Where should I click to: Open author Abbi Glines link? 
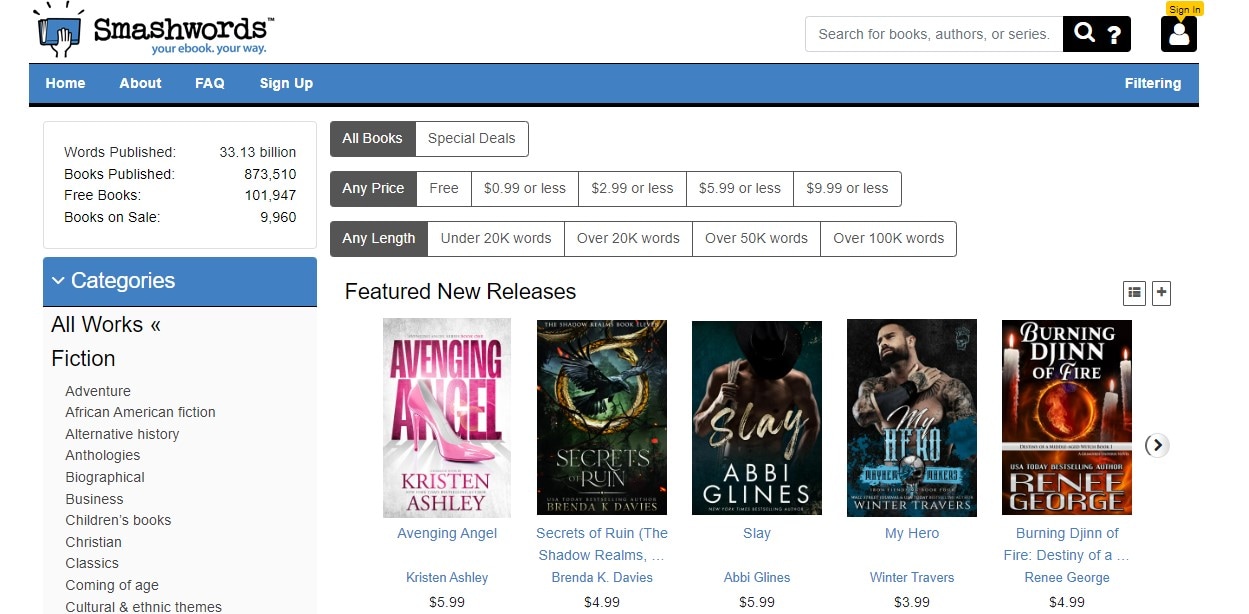click(757, 577)
